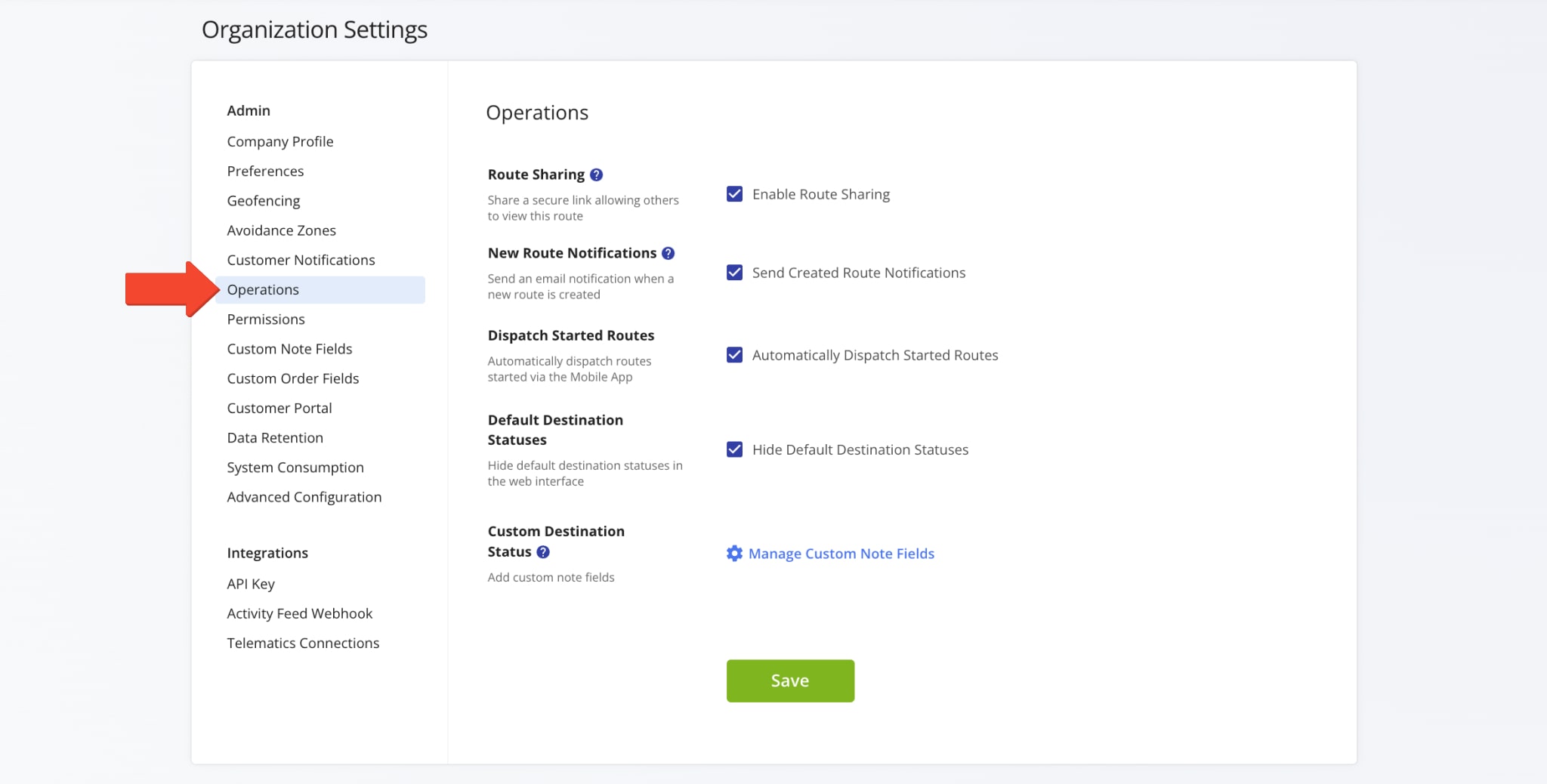1547x784 pixels.
Task: Click the Route Sharing help icon
Action: [x=596, y=174]
